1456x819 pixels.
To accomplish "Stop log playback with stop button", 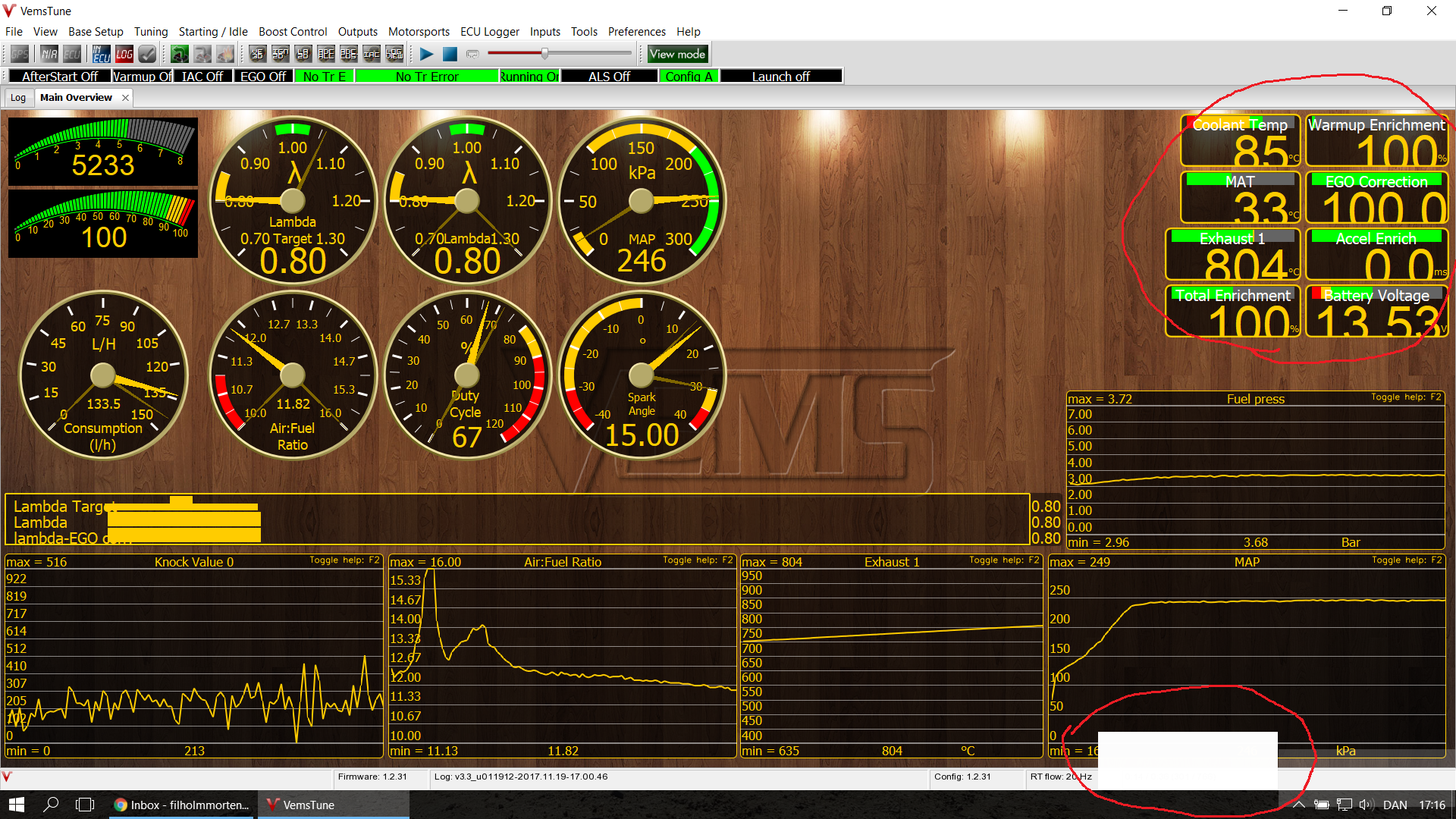I will (x=450, y=54).
